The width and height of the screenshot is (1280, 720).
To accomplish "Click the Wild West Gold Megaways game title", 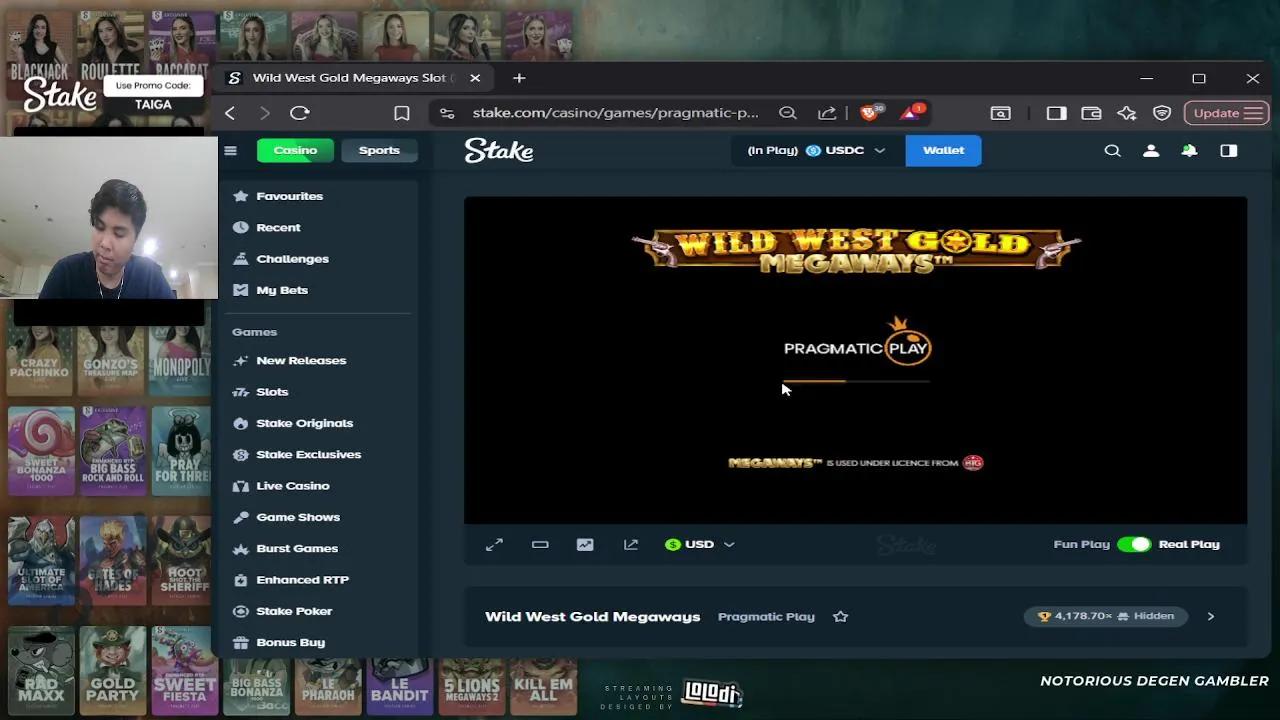I will 592,616.
